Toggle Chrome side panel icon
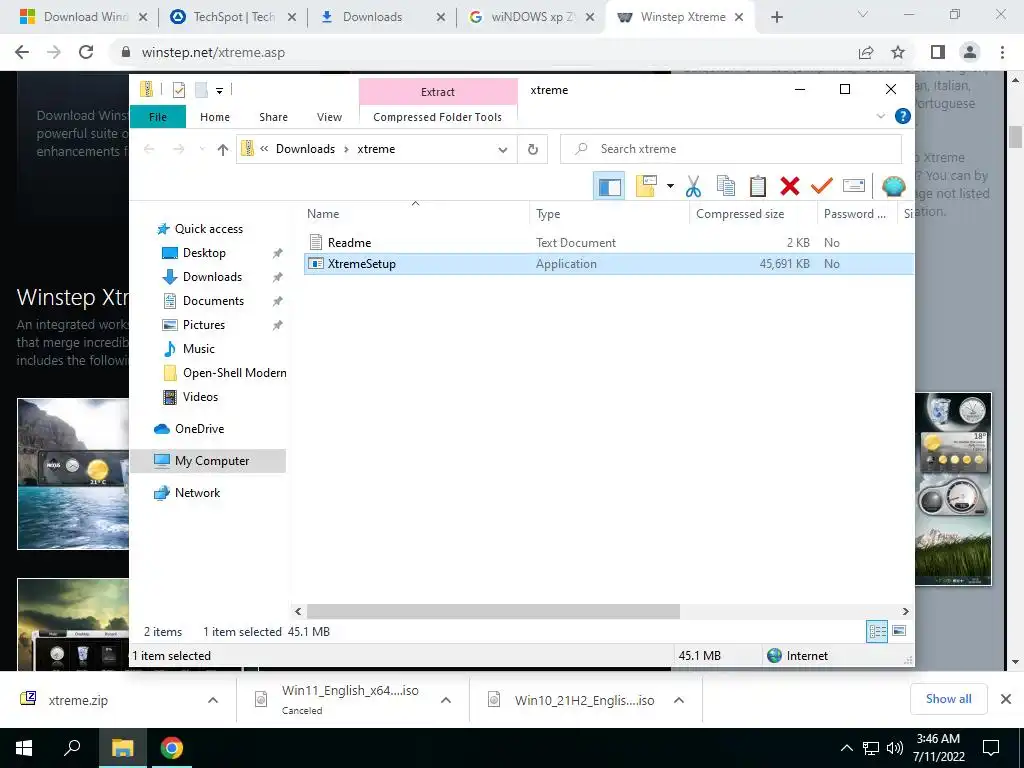Image resolution: width=1024 pixels, height=768 pixels. pyautogui.click(x=938, y=52)
